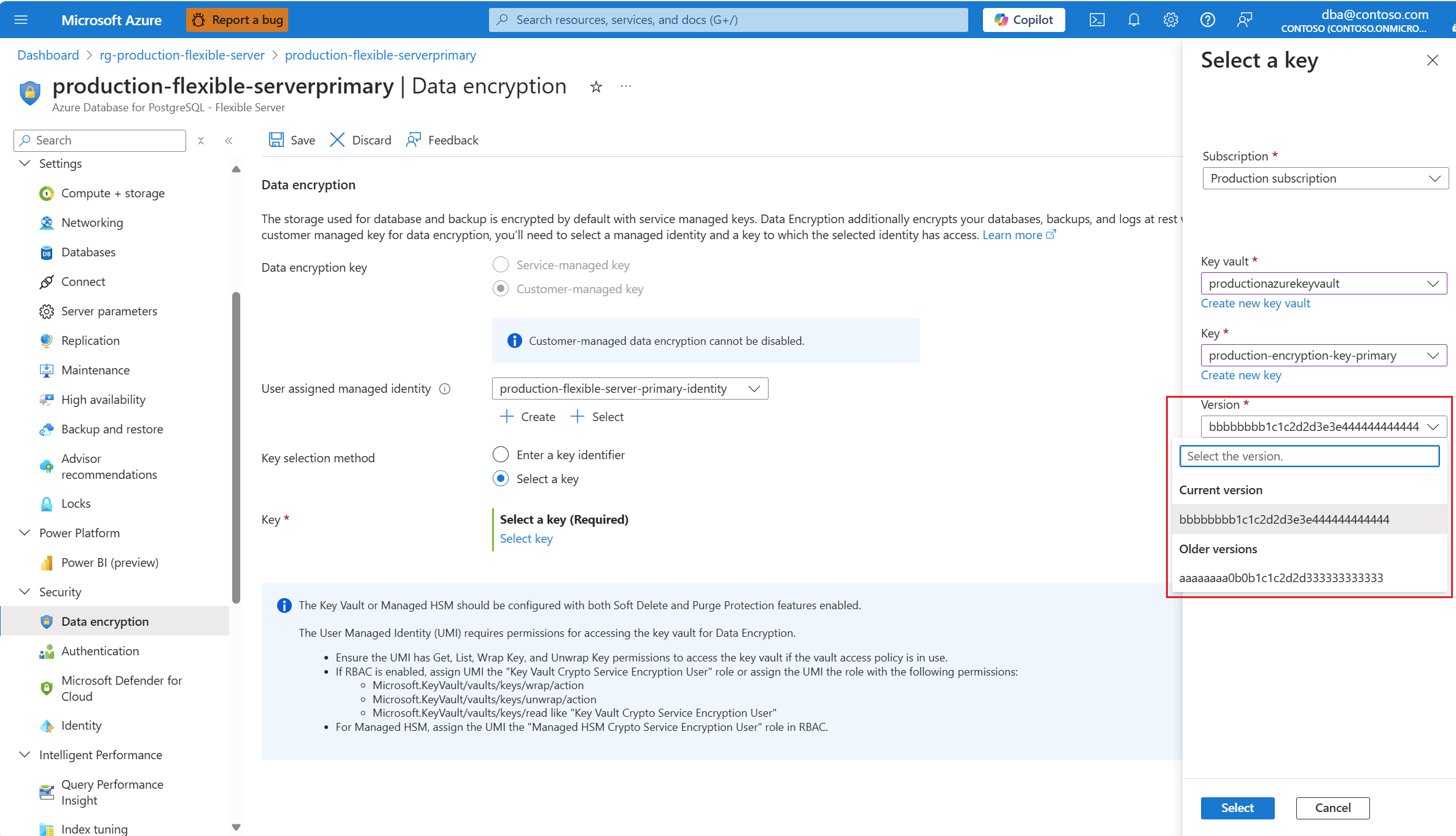Open Cloud Shell from top bar
The image size is (1456, 836).
1097,20
